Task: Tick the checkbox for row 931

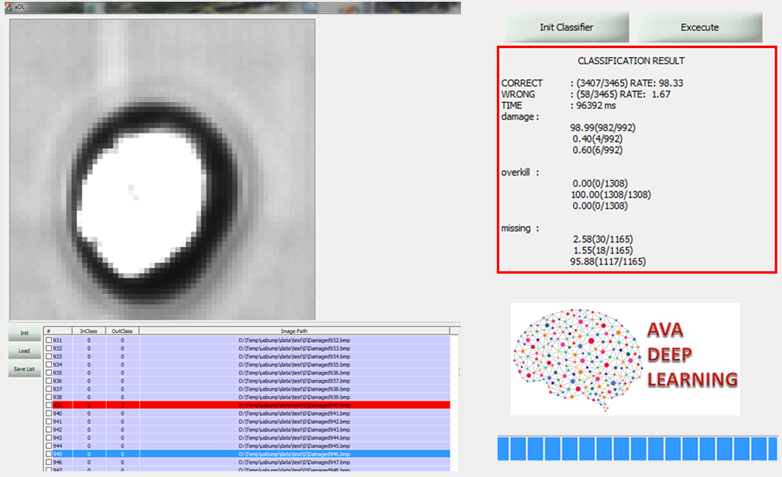Action: click(49, 341)
